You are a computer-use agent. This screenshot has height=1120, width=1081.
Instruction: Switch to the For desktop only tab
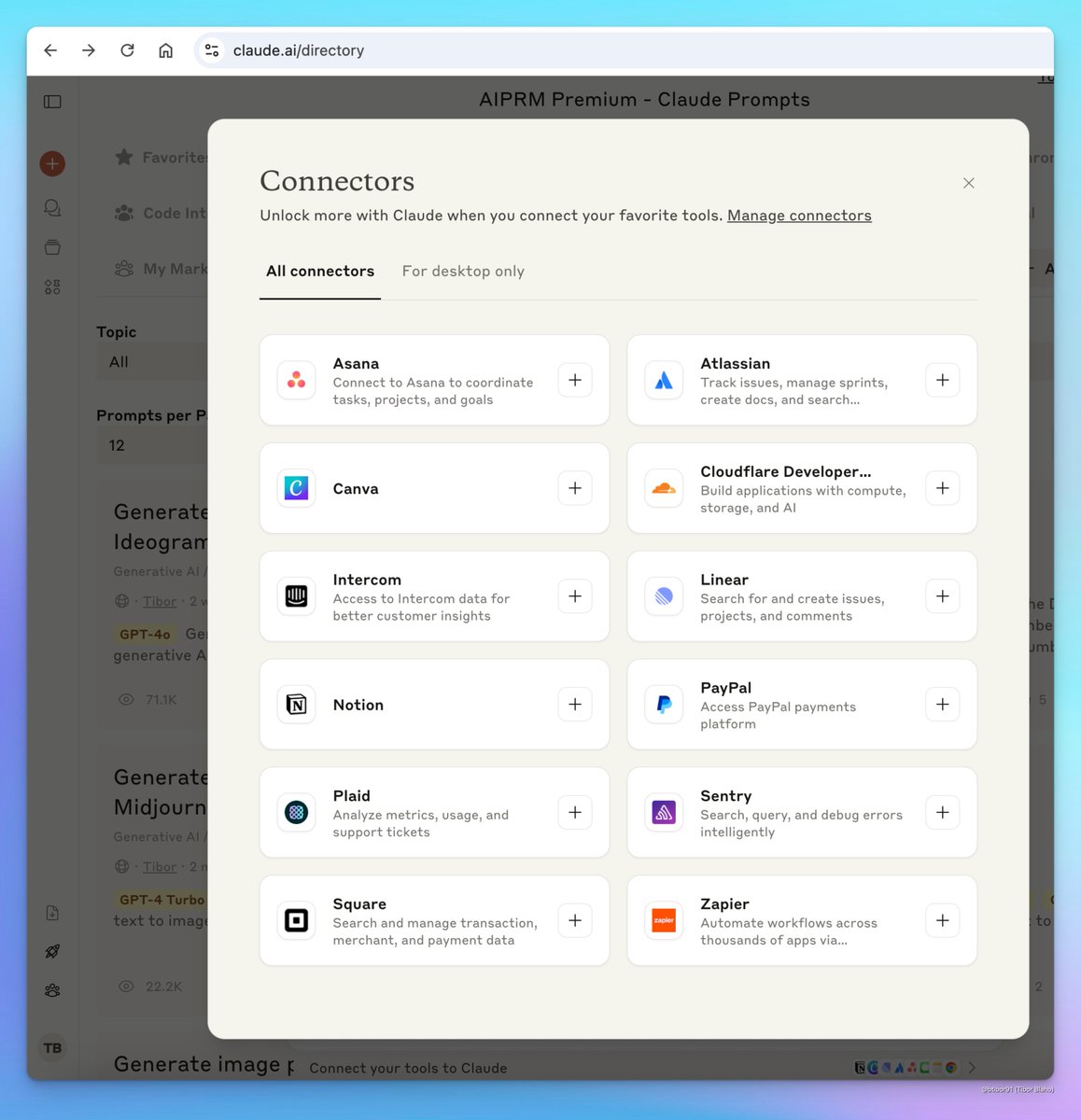point(463,272)
